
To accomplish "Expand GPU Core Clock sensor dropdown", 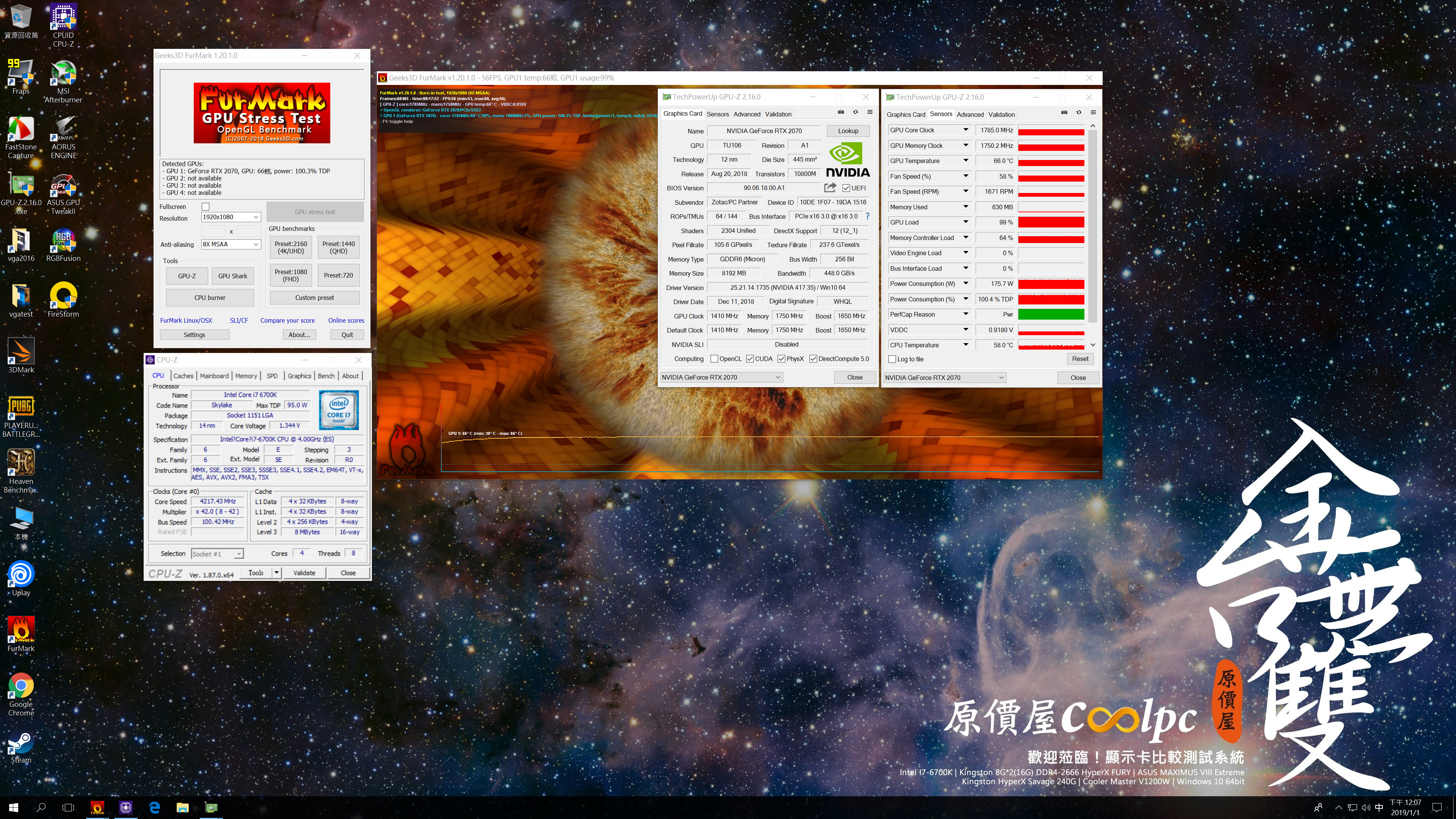I will (966, 130).
